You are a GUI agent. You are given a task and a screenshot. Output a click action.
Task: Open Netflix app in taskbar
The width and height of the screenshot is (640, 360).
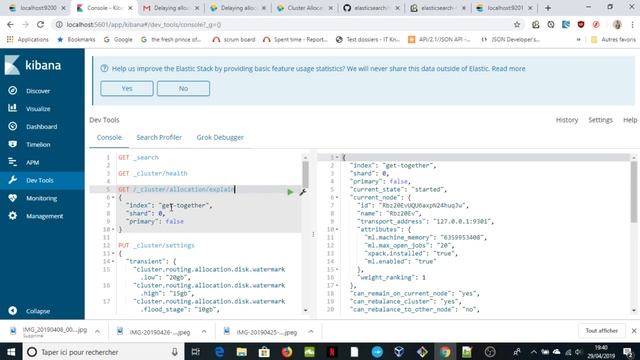[x=332, y=352]
